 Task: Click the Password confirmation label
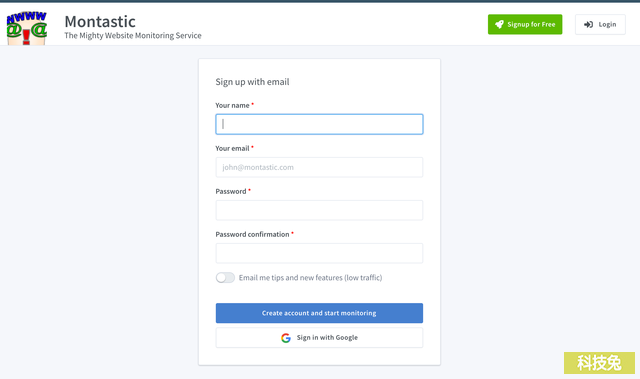(x=252, y=235)
